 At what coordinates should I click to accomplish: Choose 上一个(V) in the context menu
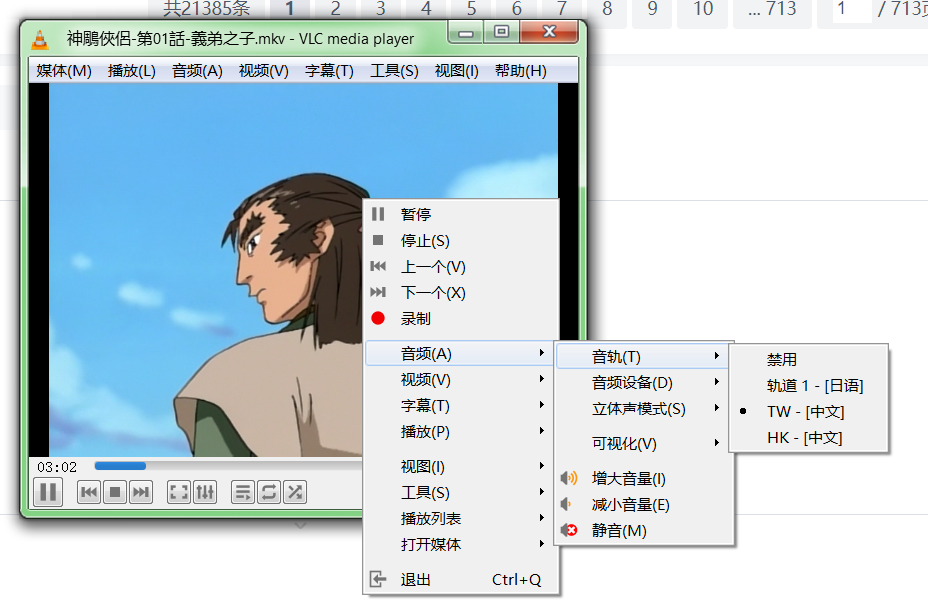coord(461,266)
